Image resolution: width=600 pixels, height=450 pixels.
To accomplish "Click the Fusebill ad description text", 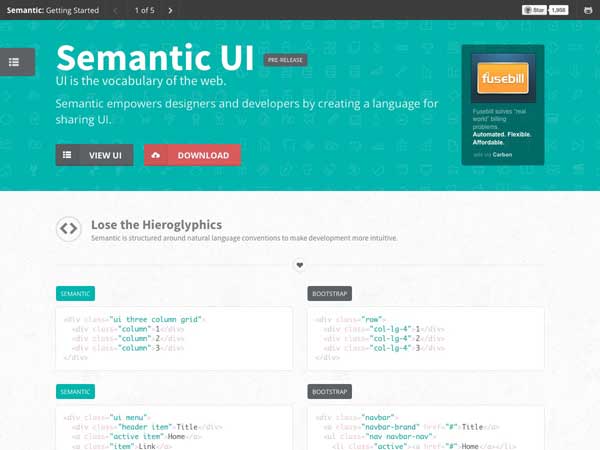I will [x=502, y=127].
